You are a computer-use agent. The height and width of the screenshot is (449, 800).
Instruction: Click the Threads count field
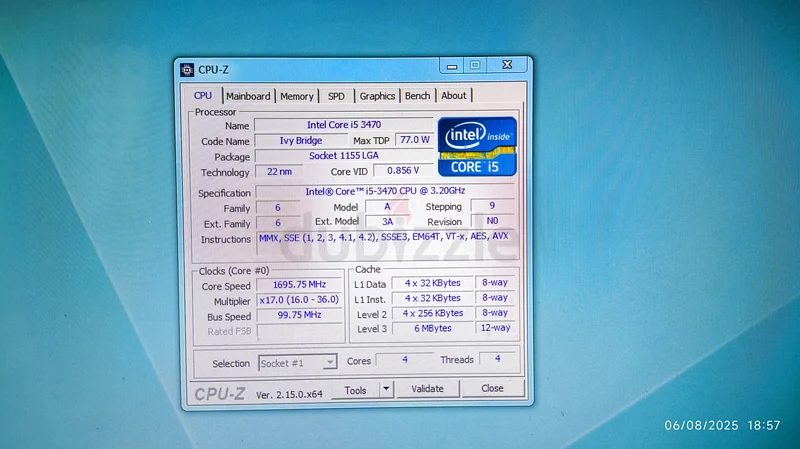[497, 359]
